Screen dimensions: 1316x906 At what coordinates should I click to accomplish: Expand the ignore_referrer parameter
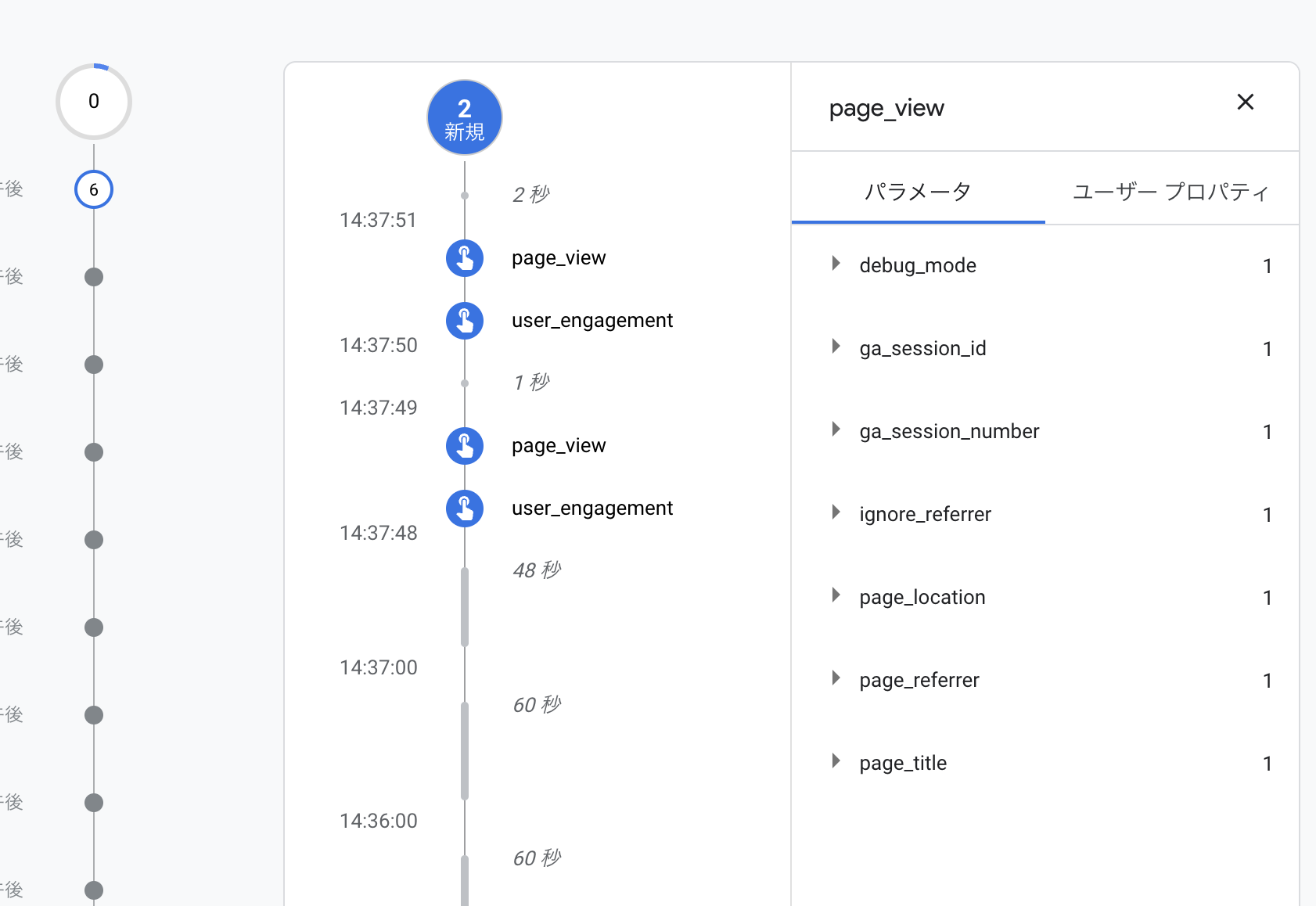pos(836,512)
